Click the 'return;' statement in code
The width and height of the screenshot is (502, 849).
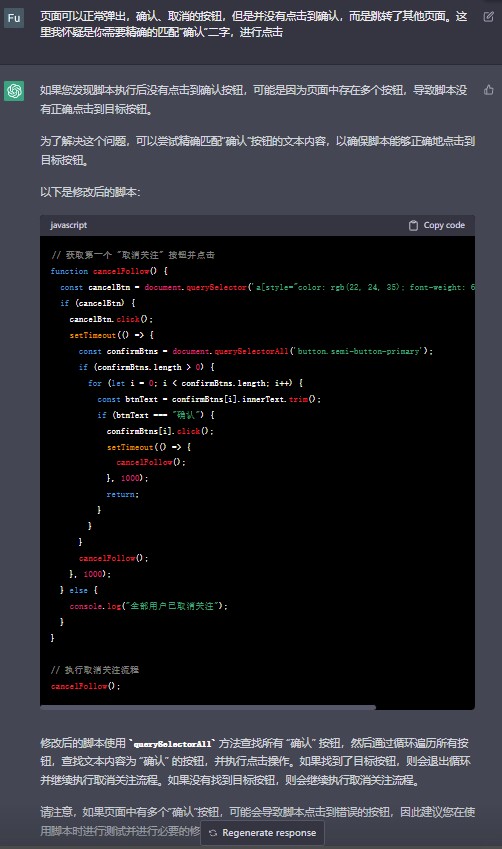123,494
